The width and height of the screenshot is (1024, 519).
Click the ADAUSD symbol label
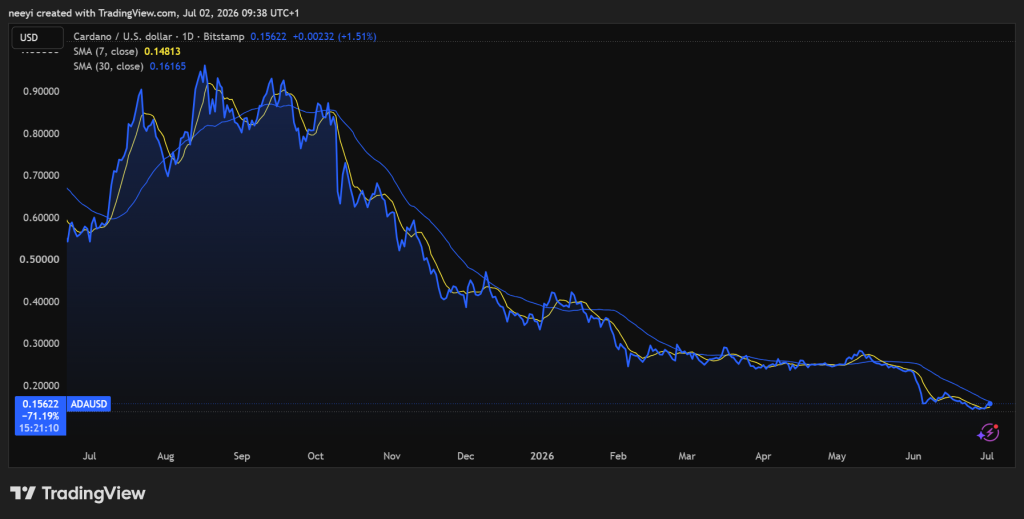[88, 404]
